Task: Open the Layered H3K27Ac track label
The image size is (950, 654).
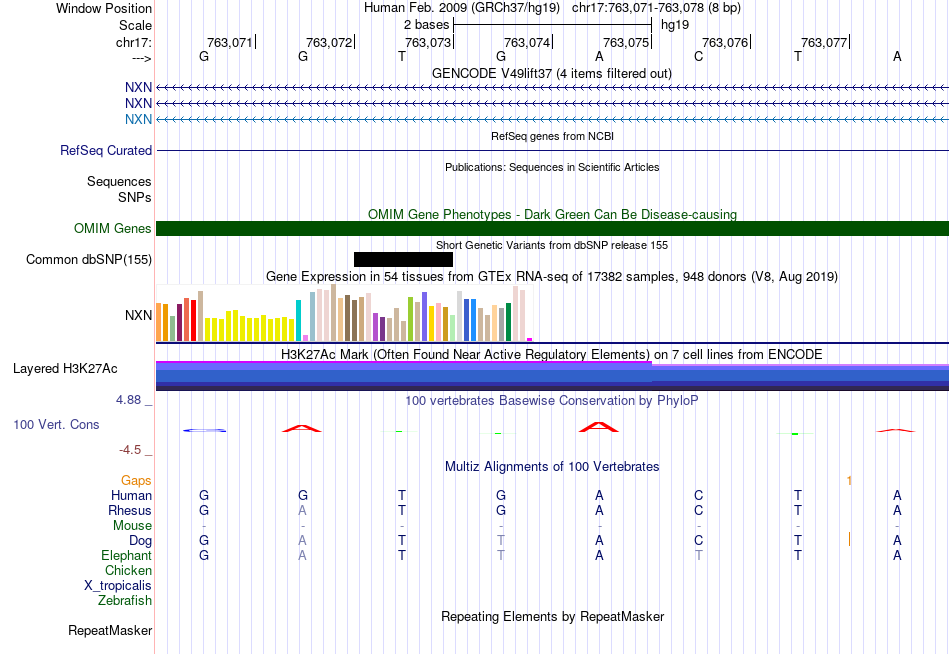Action: 65,369
